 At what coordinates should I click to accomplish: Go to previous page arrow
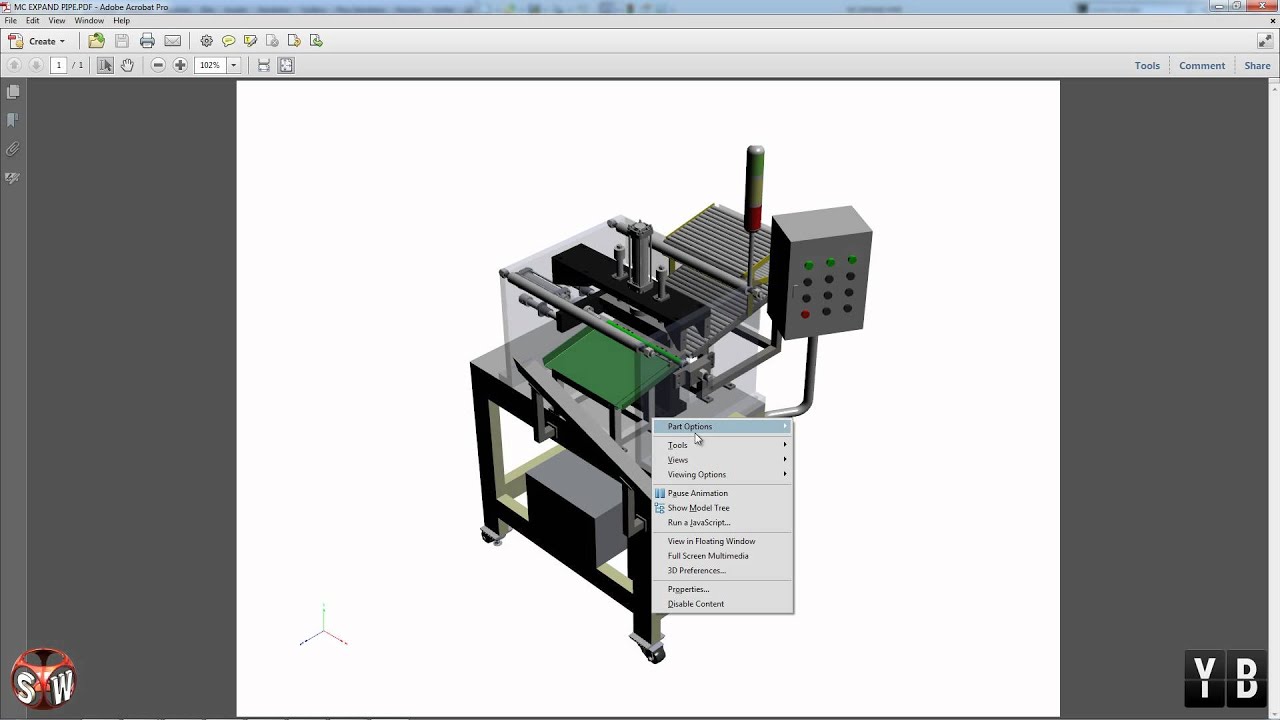[x=14, y=65]
